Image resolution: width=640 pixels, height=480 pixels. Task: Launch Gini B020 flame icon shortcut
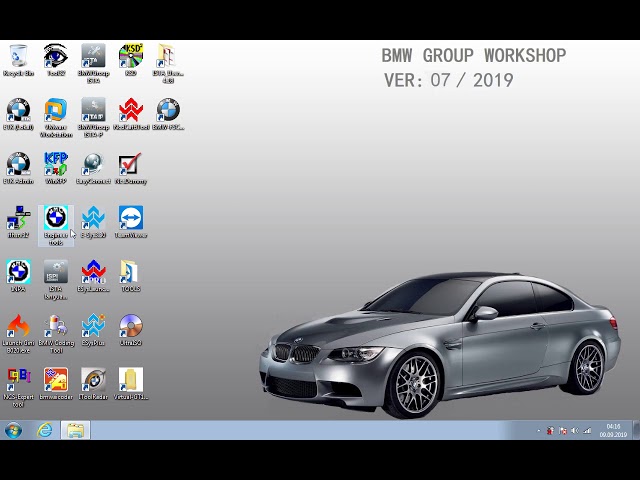pos(18,333)
